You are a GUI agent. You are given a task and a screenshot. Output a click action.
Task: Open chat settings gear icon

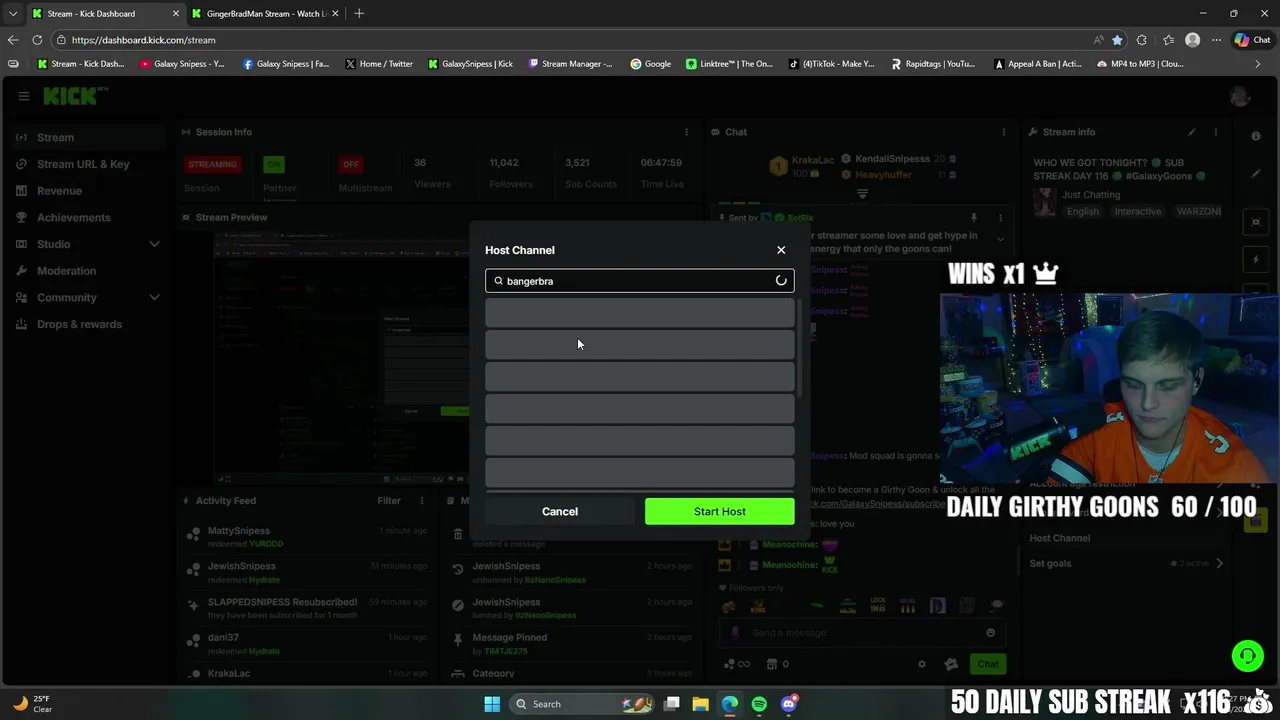(922, 664)
